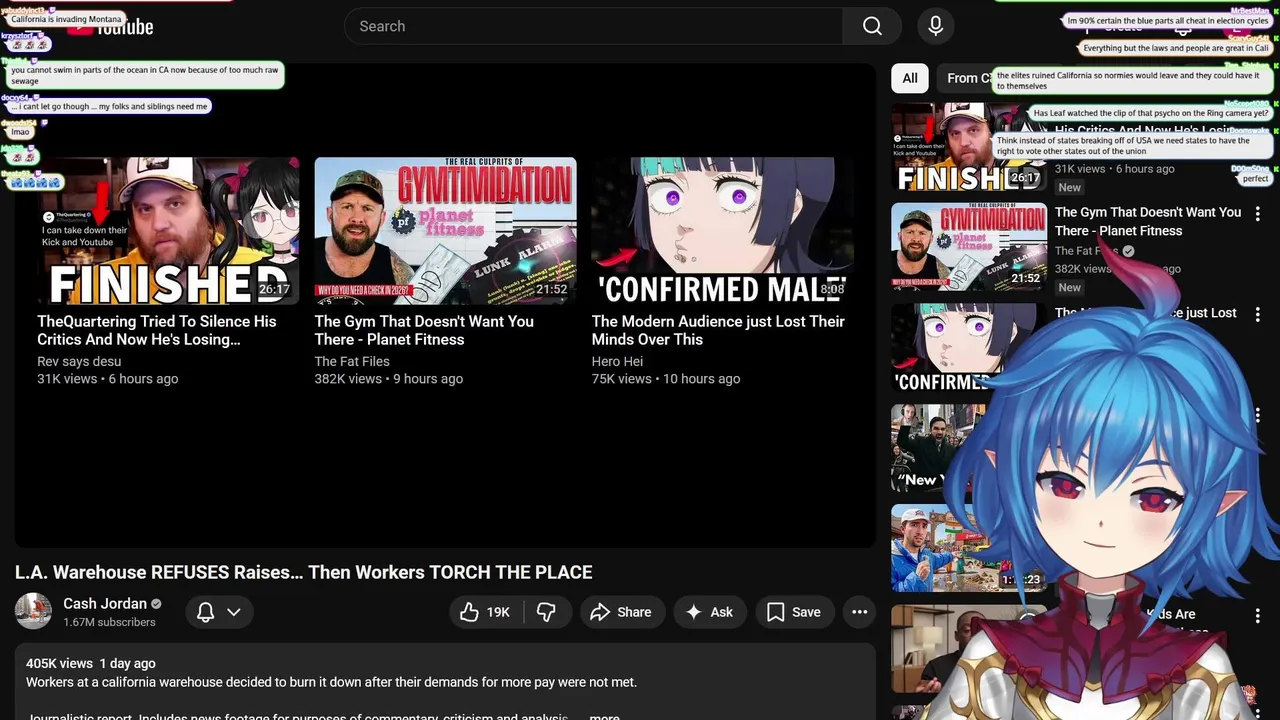Open sidebar GYMTIMIDATION thumbnail

pos(969,247)
